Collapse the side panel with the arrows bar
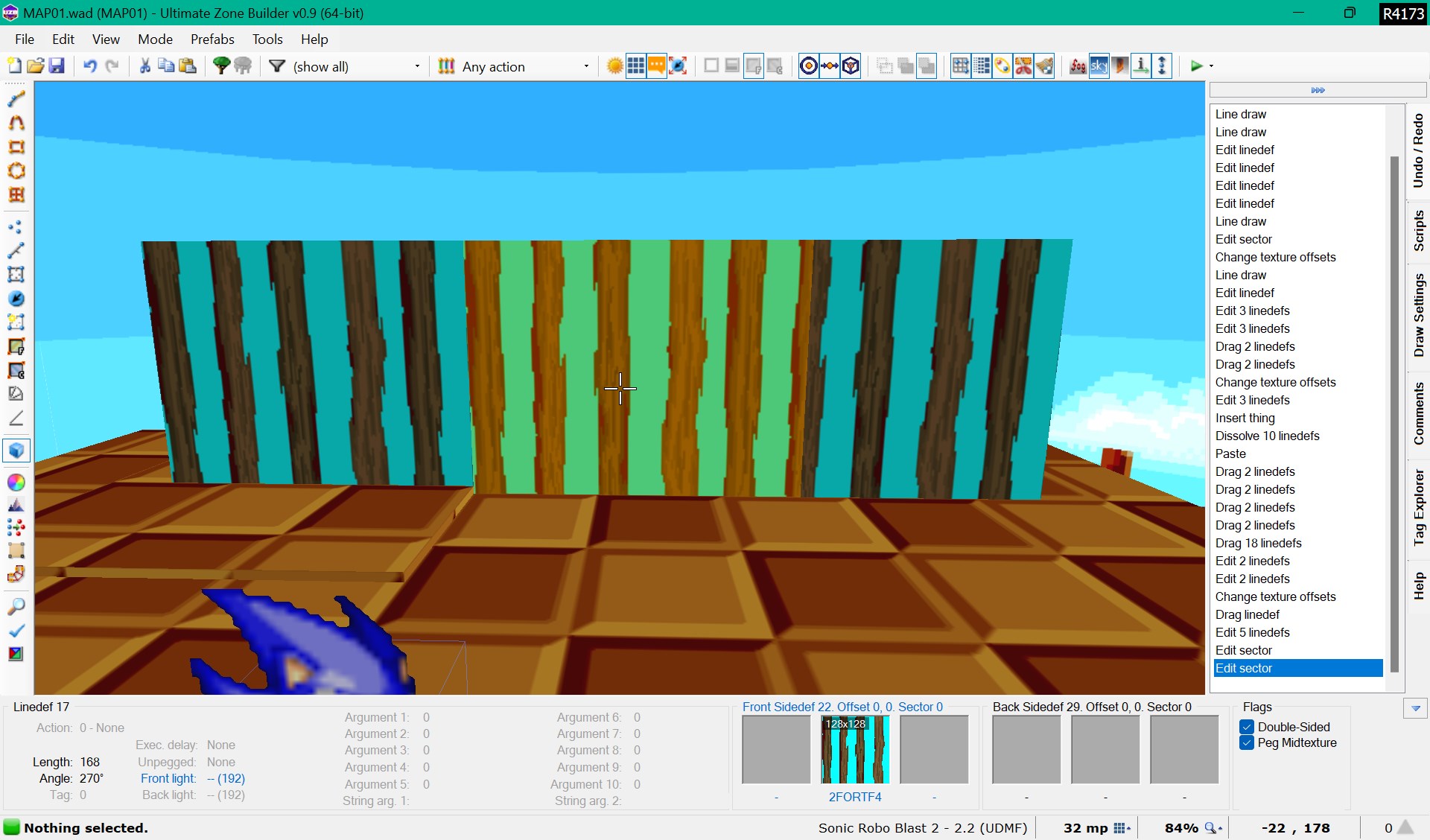Viewport: 1430px width, 840px height. pos(1318,90)
